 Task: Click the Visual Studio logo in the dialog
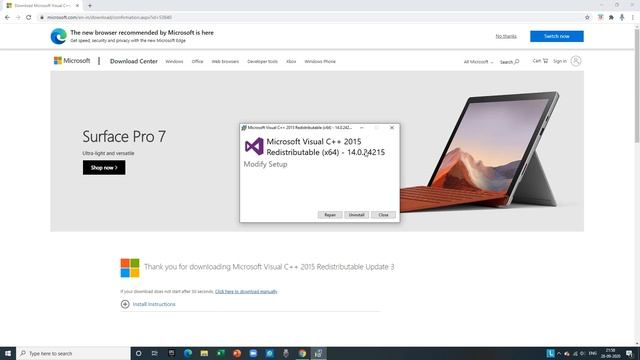(x=254, y=146)
